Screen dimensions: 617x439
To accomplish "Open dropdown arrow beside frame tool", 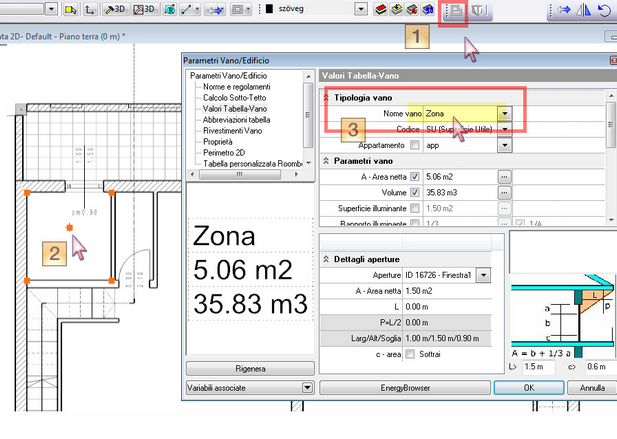I will click(248, 9).
